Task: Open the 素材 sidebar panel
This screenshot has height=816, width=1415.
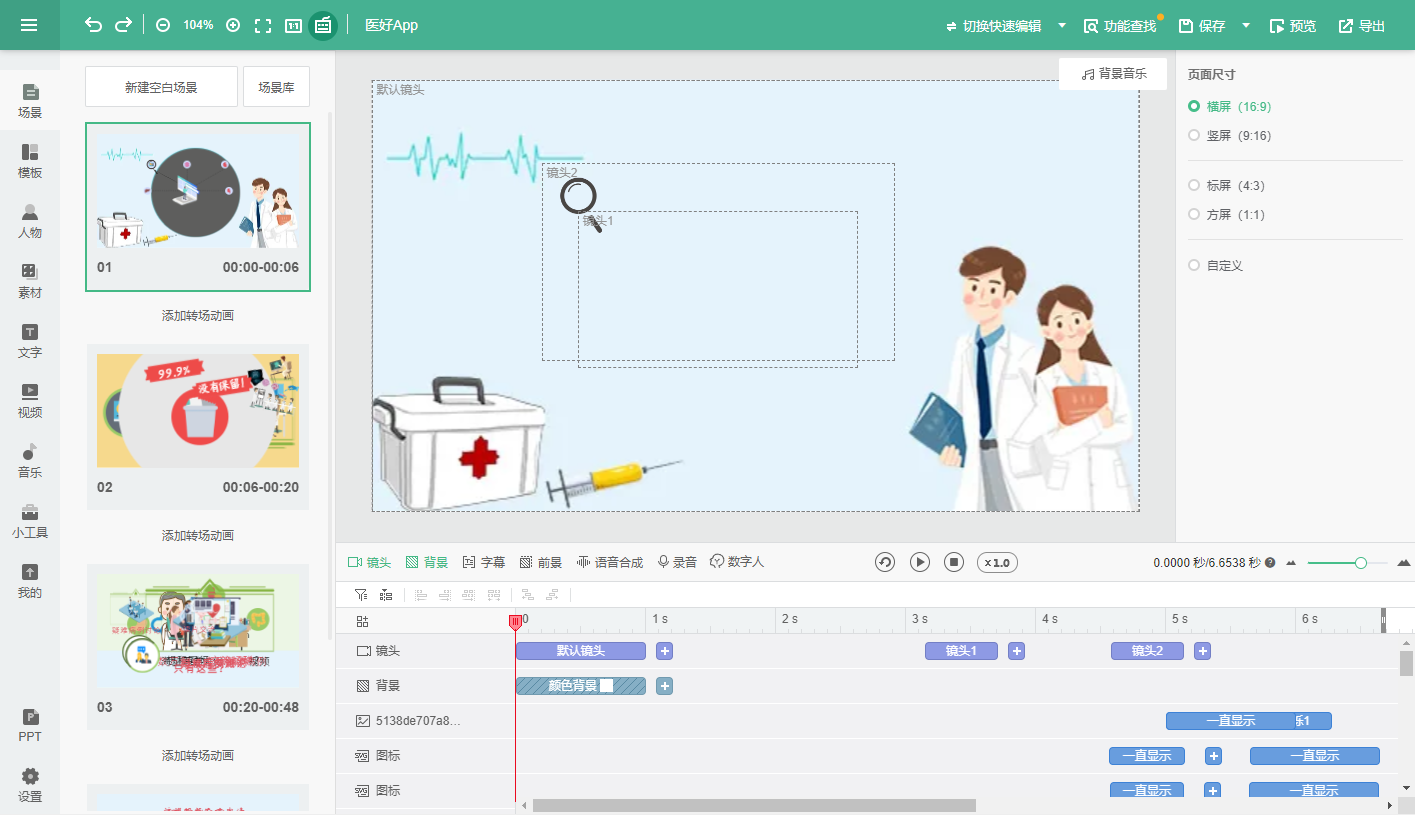Action: click(x=30, y=281)
